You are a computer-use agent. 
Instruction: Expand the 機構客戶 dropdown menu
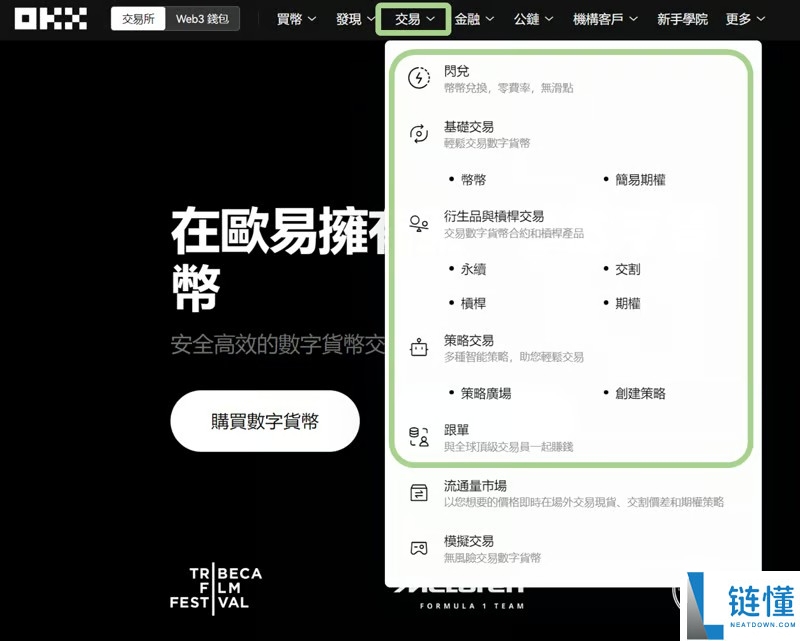[605, 19]
